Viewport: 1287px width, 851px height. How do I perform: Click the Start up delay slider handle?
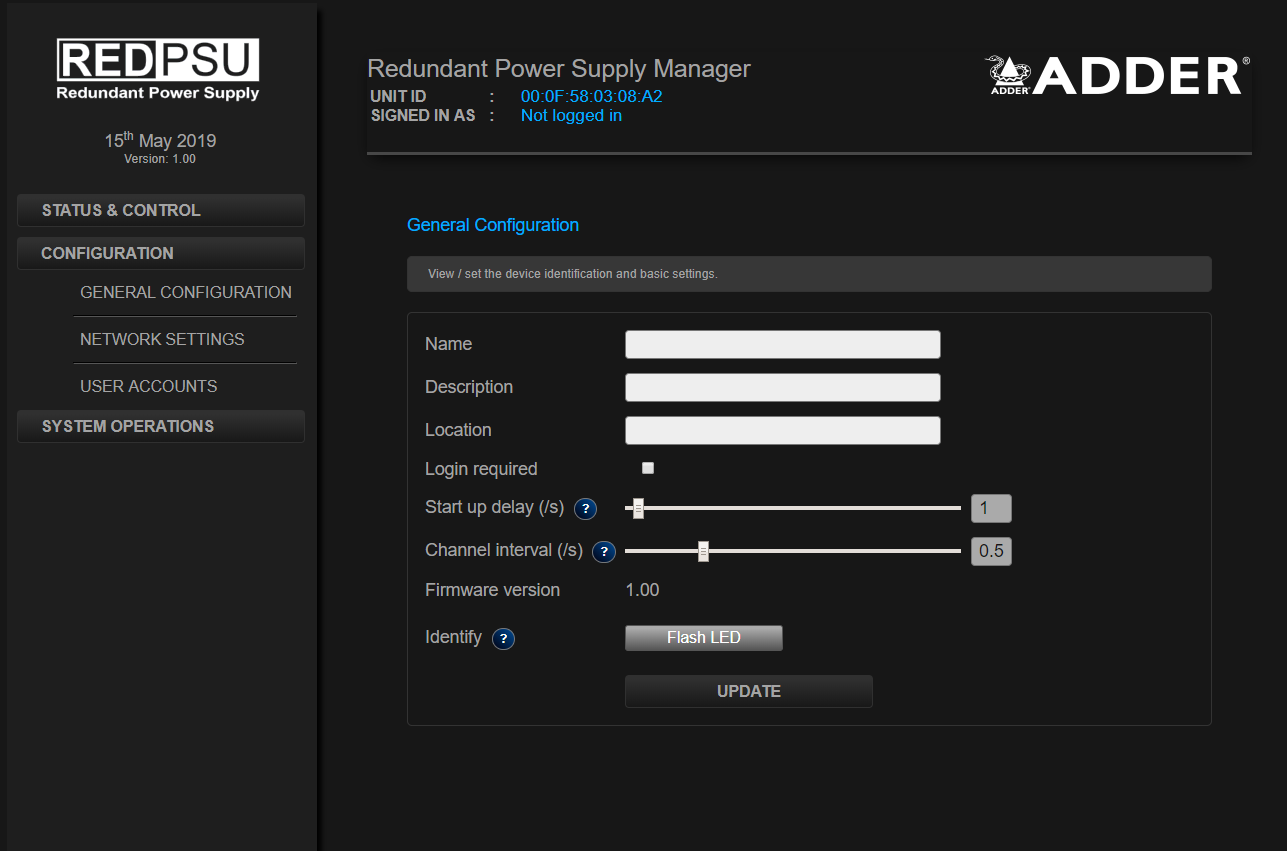click(638, 509)
